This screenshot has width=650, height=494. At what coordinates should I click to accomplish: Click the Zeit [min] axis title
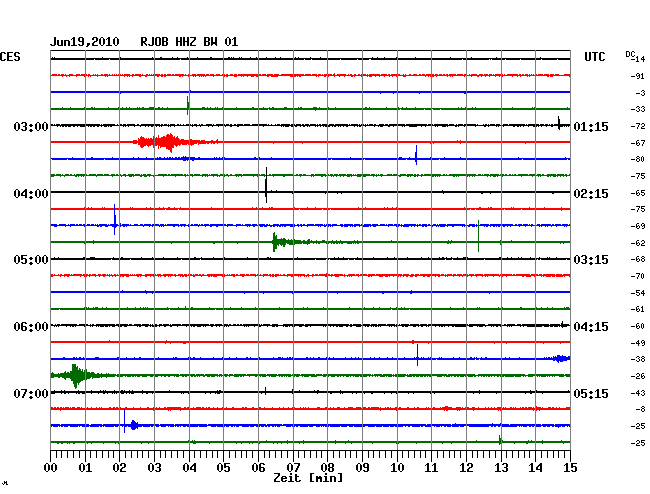[308, 478]
